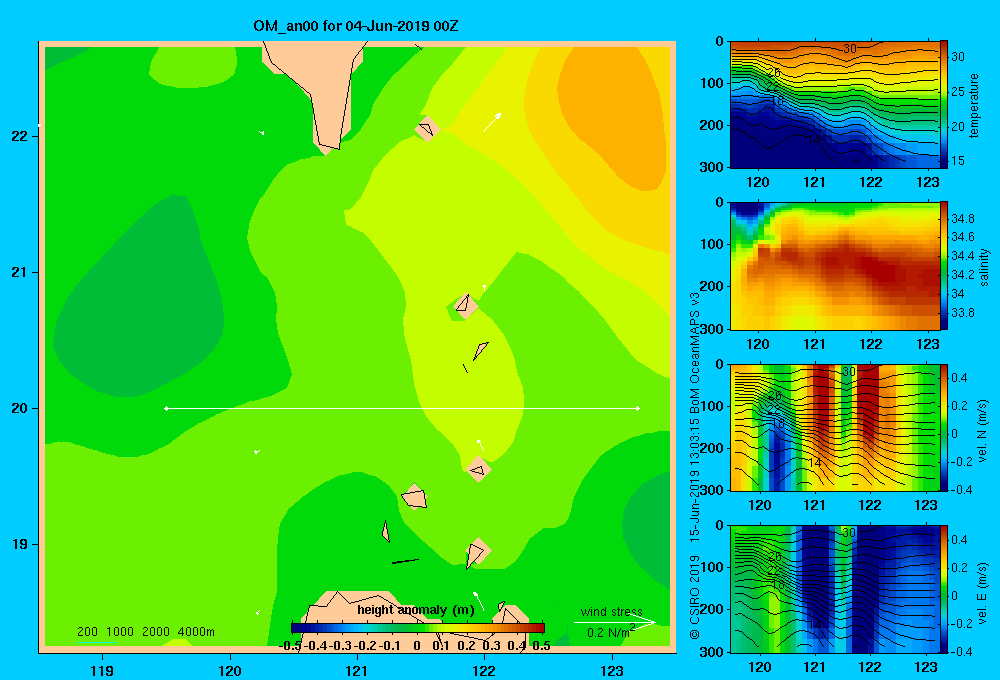Click longitude label 120 on map axis
The height and width of the screenshot is (680, 1000).
pos(230,671)
